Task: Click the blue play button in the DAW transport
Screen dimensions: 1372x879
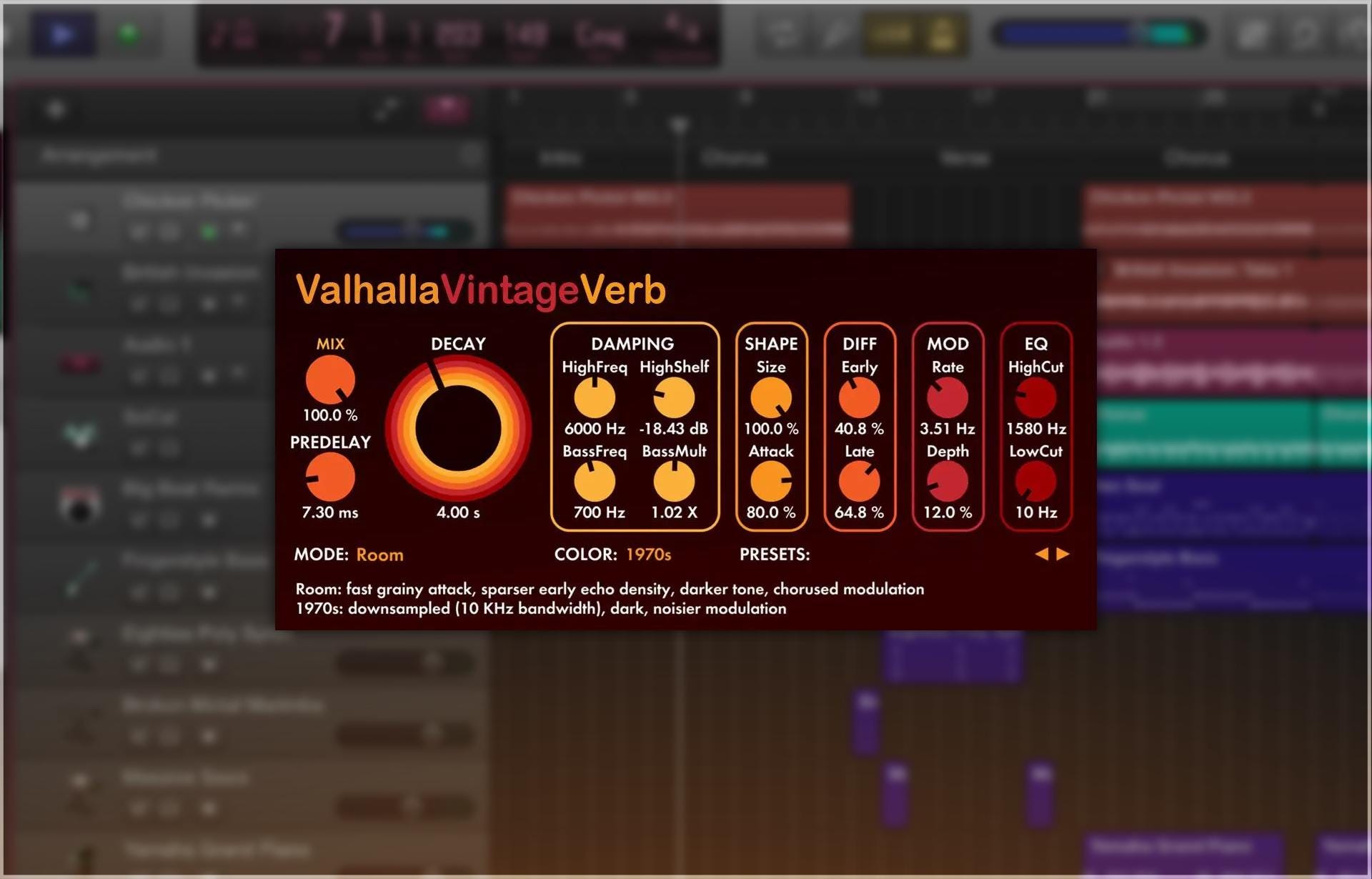Action: (62, 34)
